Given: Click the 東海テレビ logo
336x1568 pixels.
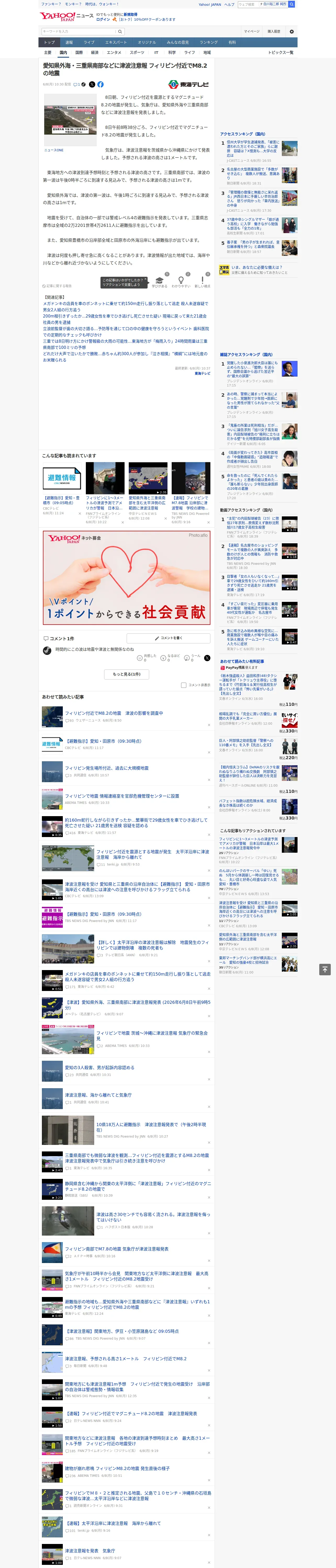Looking at the screenshot, I should pyautogui.click(x=189, y=85).
